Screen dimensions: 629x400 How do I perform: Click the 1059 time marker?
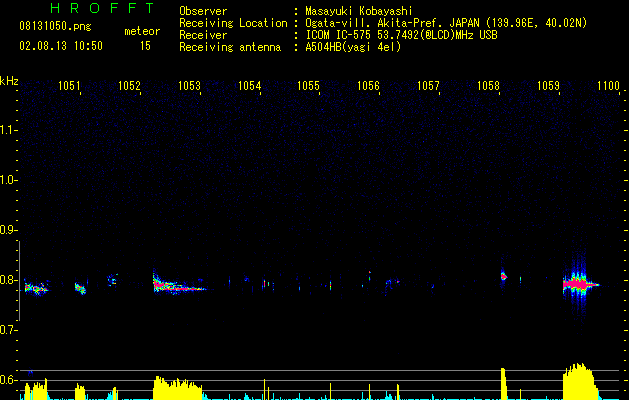click(x=548, y=86)
